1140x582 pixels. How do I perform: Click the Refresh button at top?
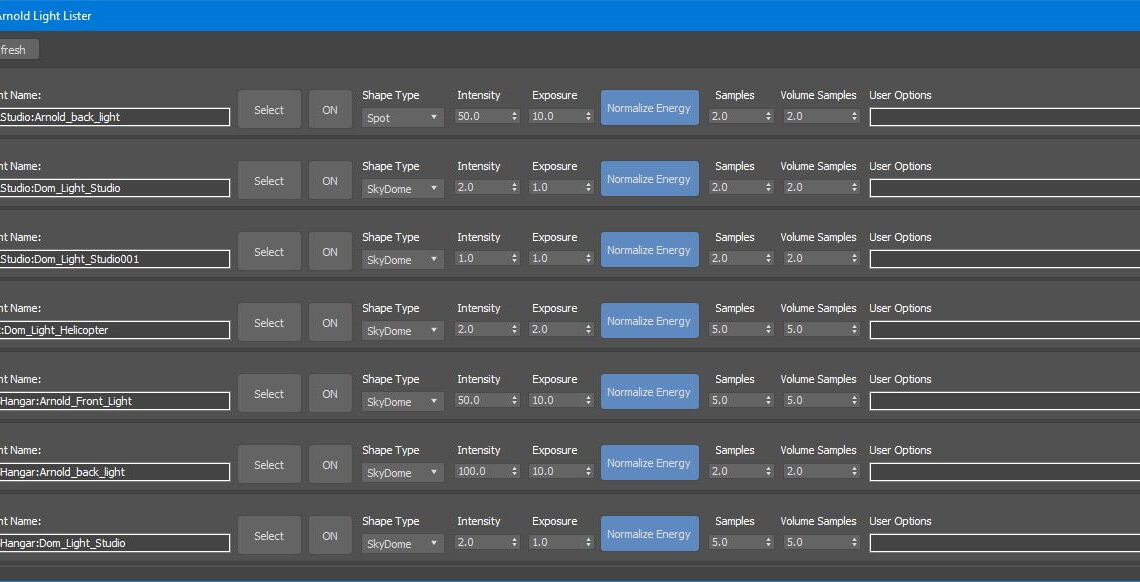coord(15,50)
